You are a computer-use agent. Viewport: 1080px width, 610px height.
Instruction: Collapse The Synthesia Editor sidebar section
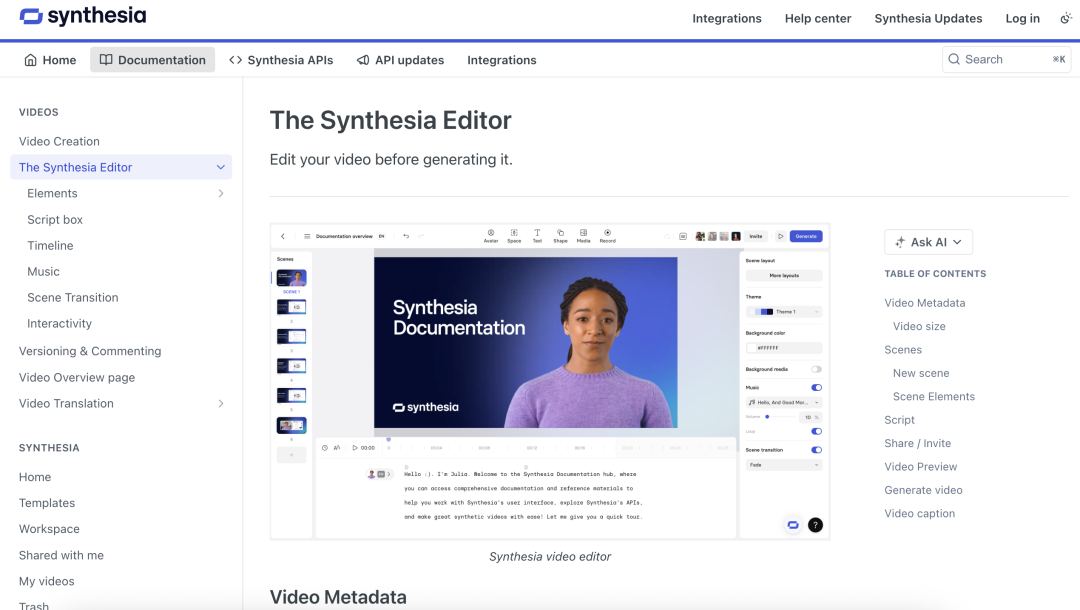[220, 167]
